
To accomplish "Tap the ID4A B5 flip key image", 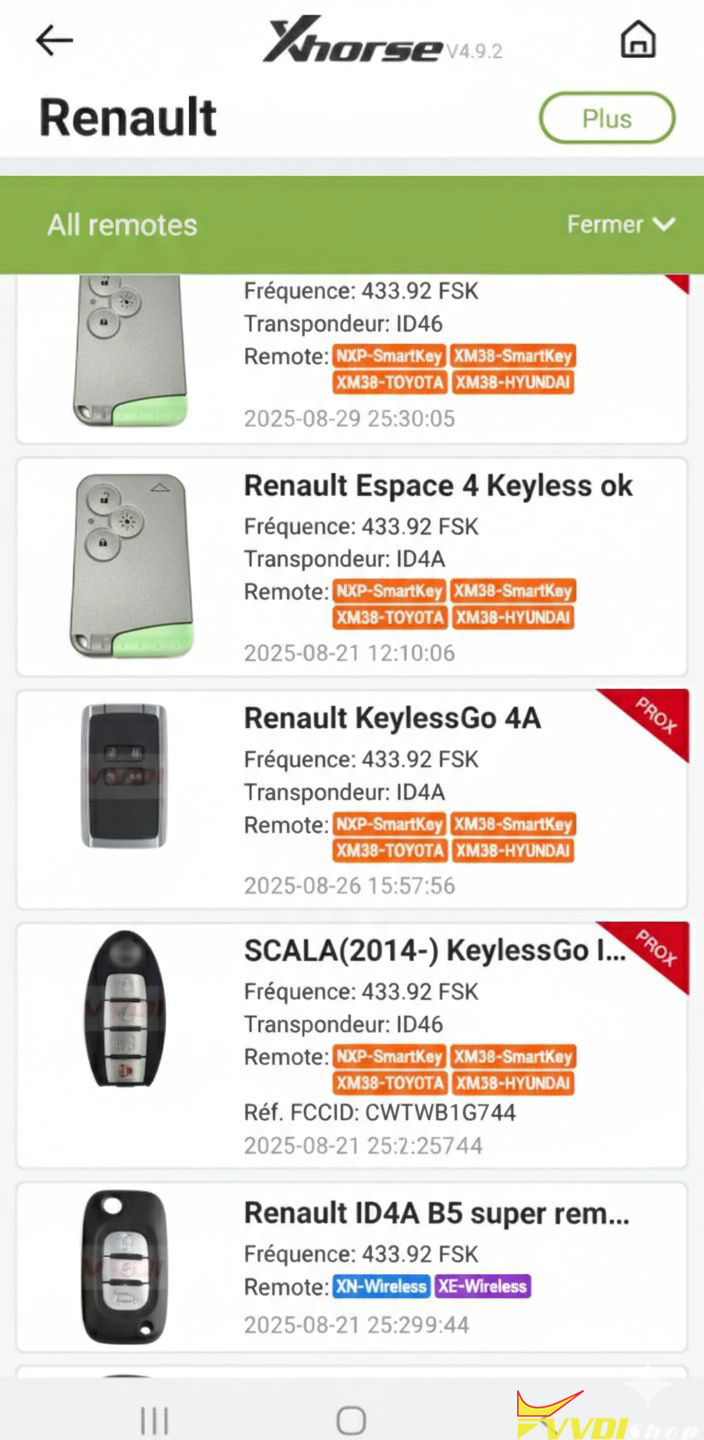I will click(123, 1267).
